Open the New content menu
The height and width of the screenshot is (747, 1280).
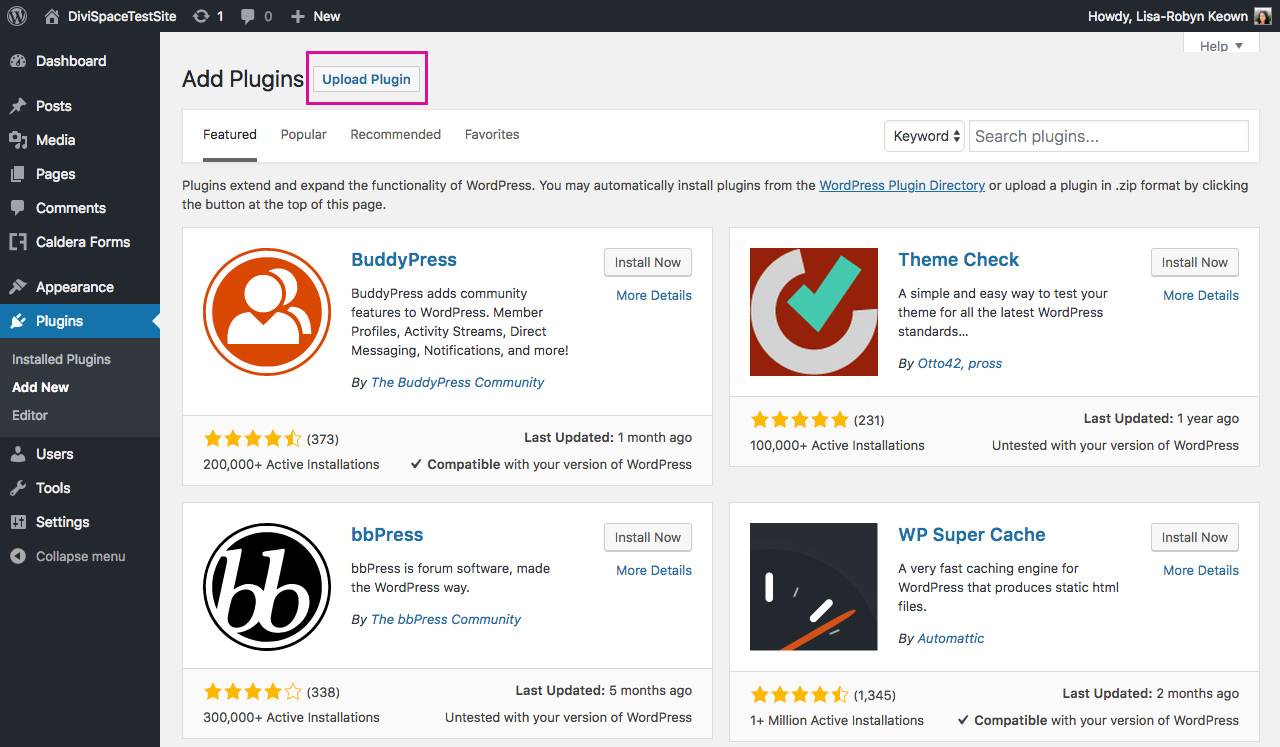coord(315,16)
